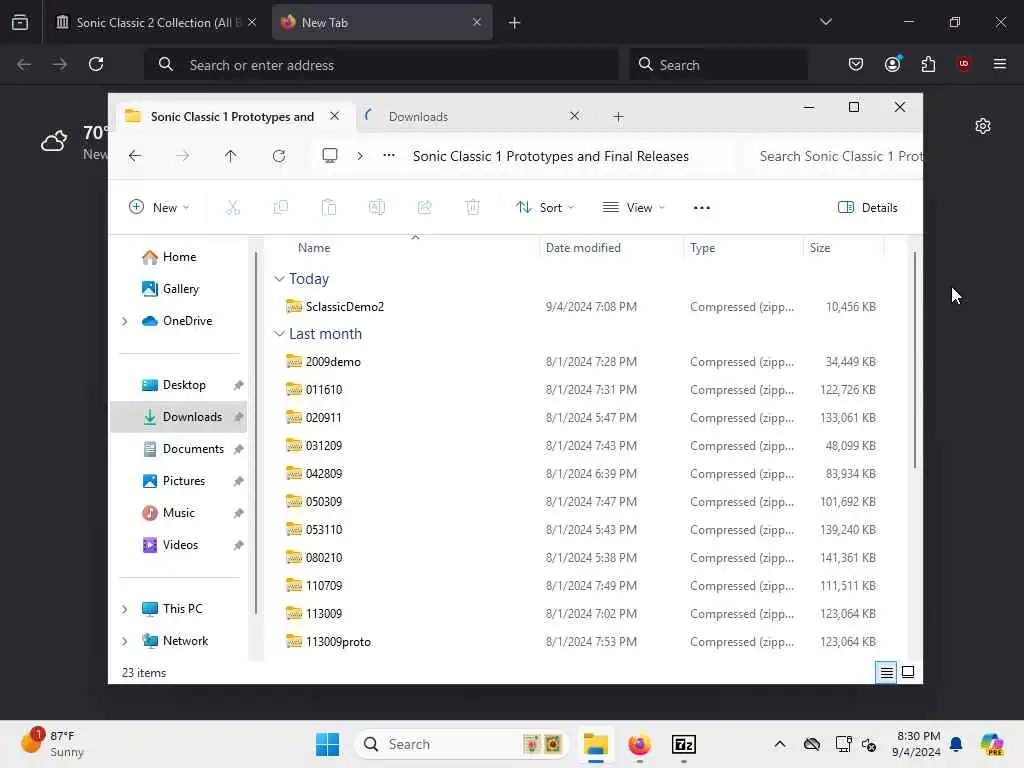The height and width of the screenshot is (768, 1024).
Task: Refresh the File Explorer folder view
Action: (x=279, y=156)
